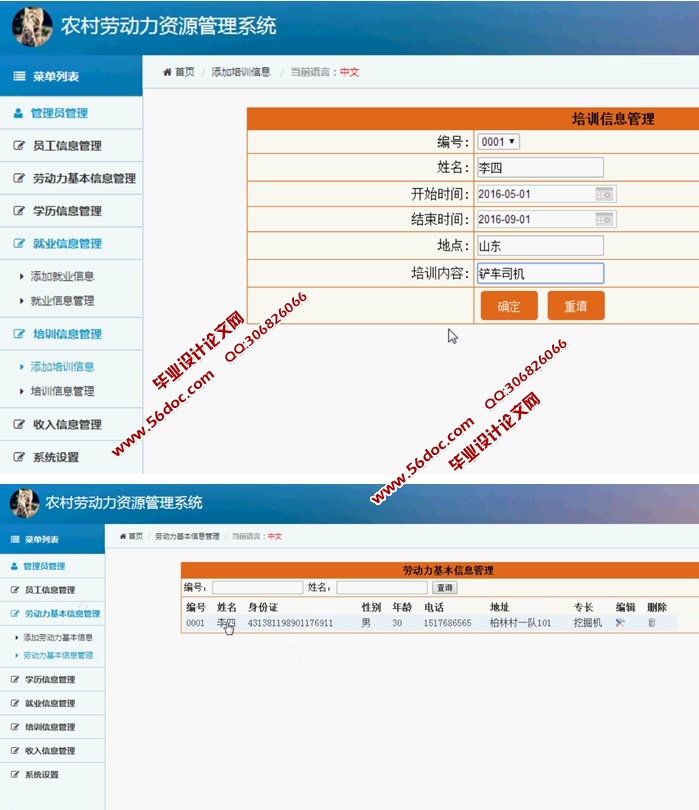Open the 编号 dropdown showing 0001

tap(498, 142)
